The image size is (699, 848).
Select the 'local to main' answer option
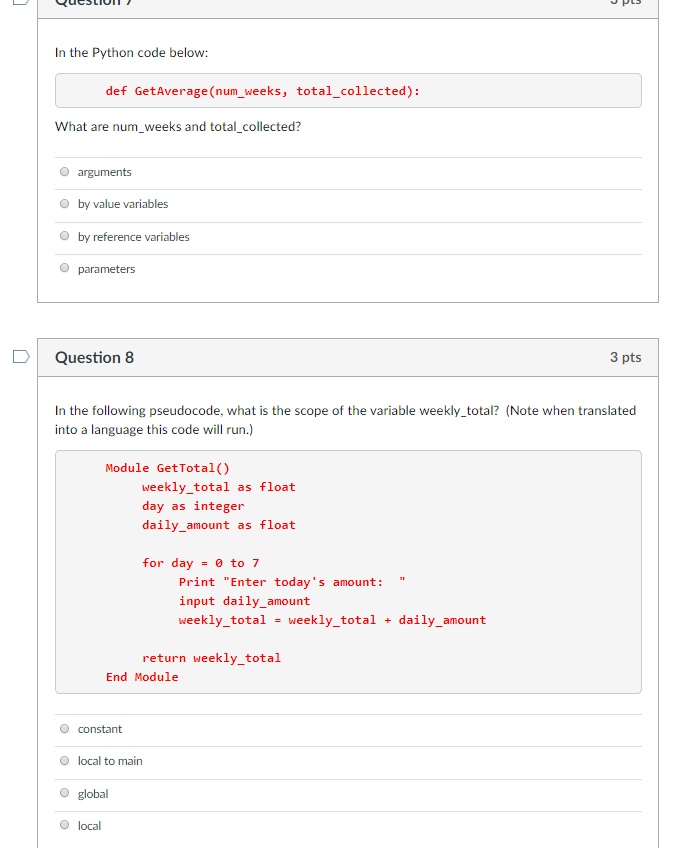(x=64, y=760)
